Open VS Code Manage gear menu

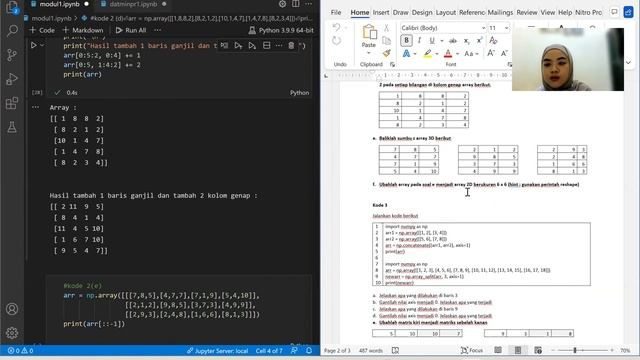(12, 333)
